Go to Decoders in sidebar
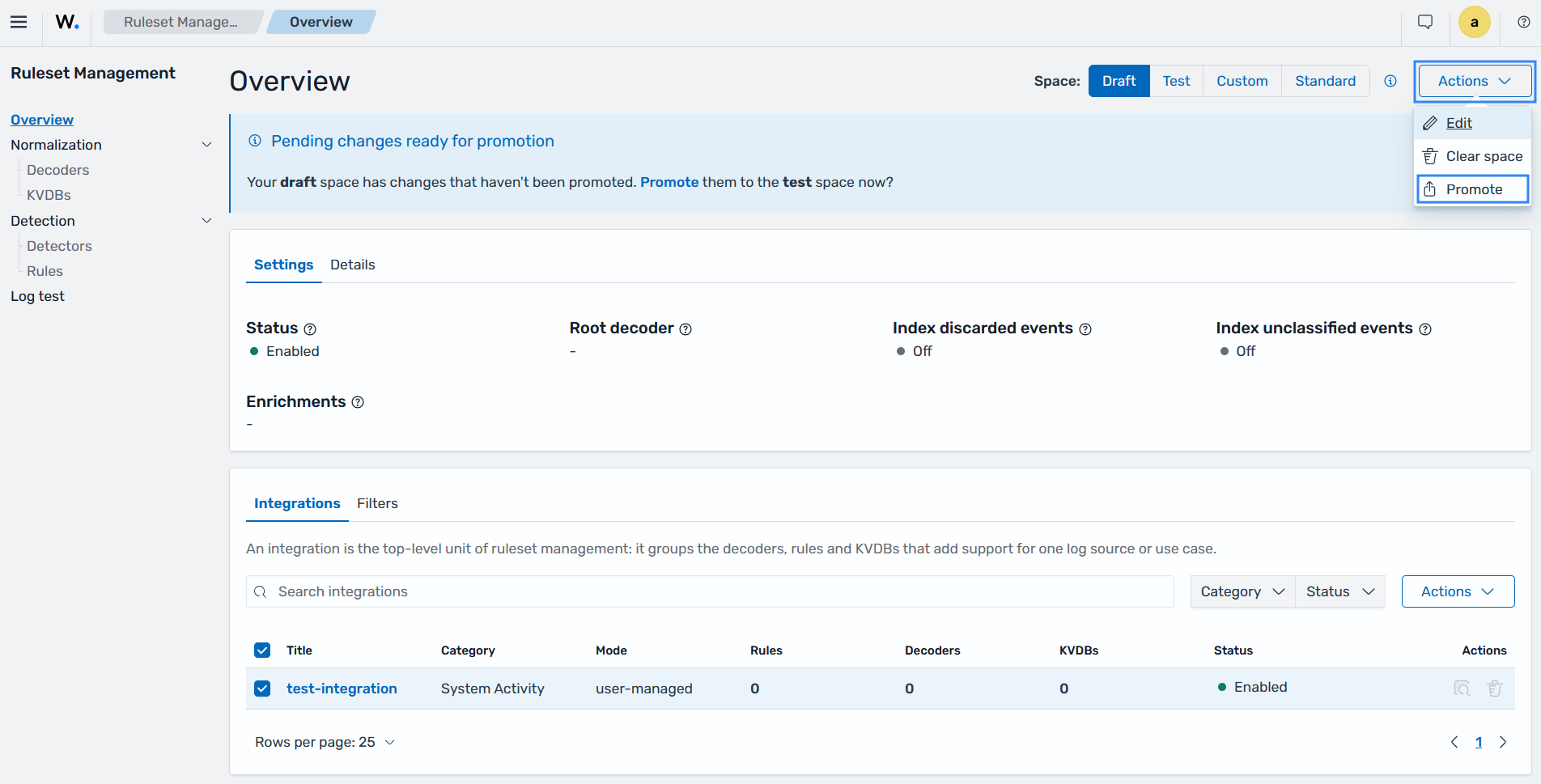The width and height of the screenshot is (1541, 784). [57, 170]
